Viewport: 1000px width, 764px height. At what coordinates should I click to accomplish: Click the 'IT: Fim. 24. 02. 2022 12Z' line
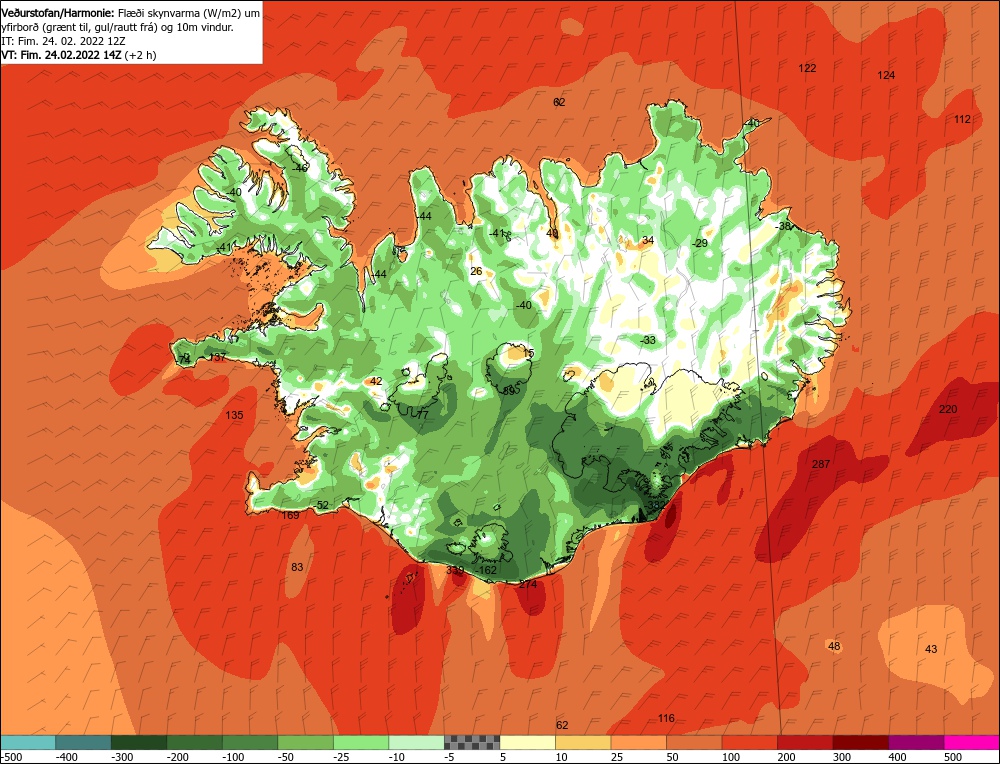click(63, 41)
